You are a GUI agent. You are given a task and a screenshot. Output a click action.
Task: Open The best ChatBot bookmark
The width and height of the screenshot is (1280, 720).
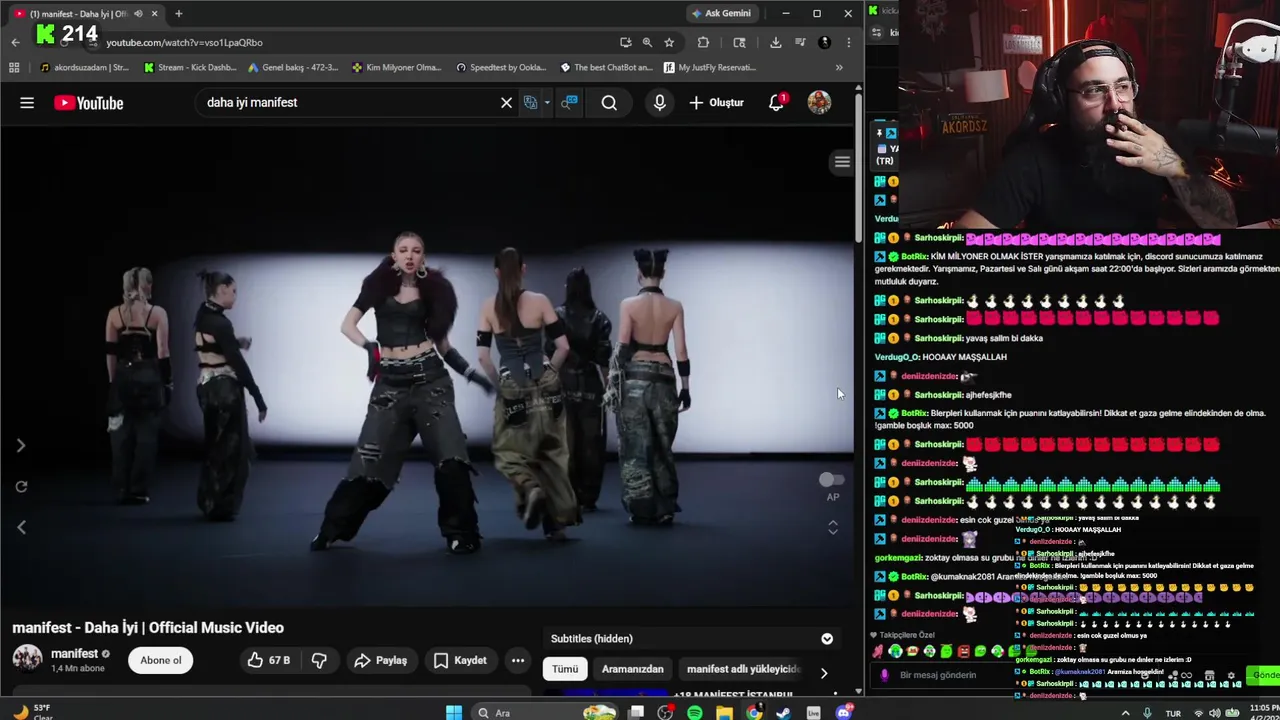(x=606, y=68)
